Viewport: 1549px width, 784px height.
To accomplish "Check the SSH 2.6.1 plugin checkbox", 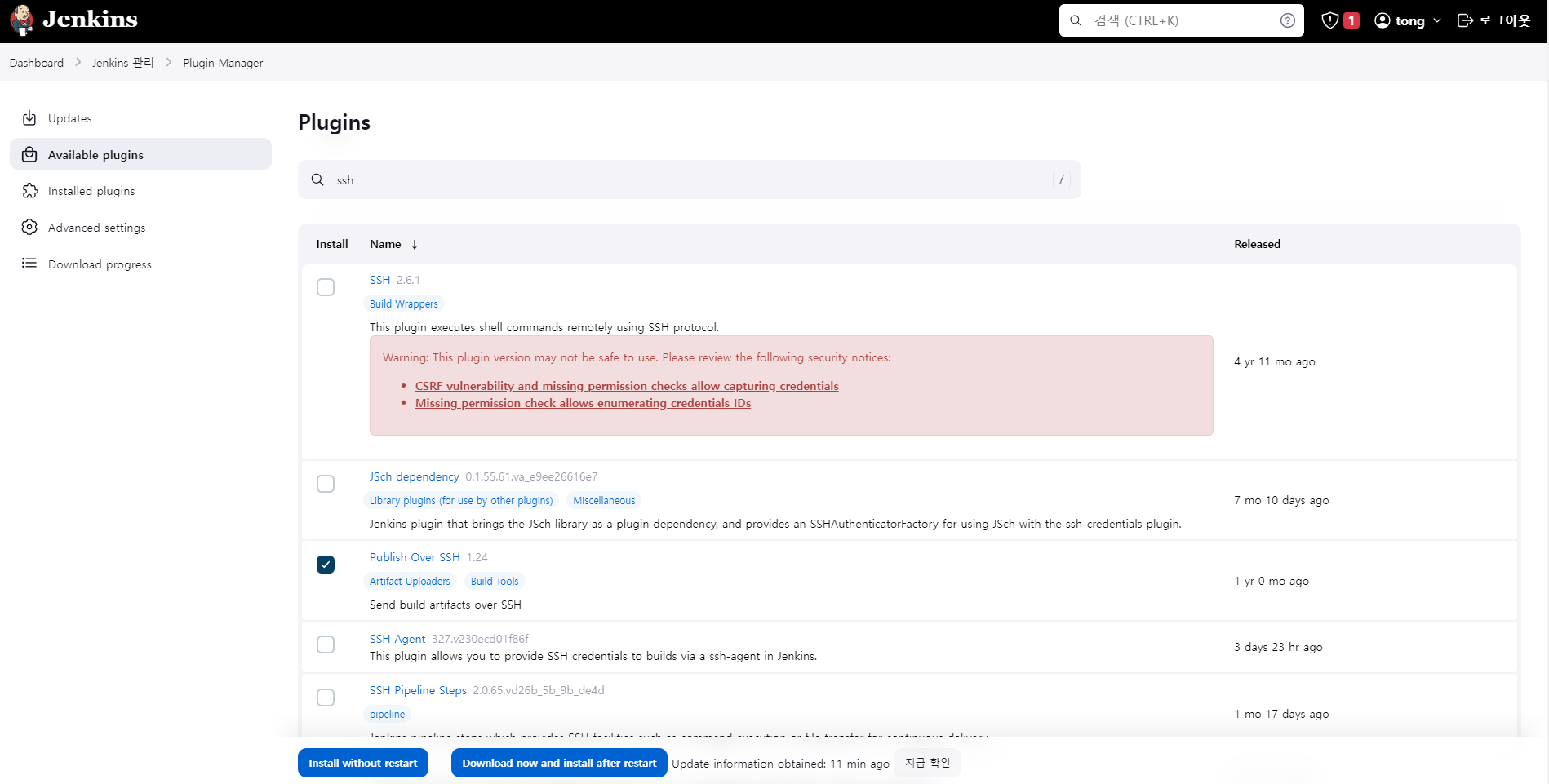I will (x=326, y=287).
